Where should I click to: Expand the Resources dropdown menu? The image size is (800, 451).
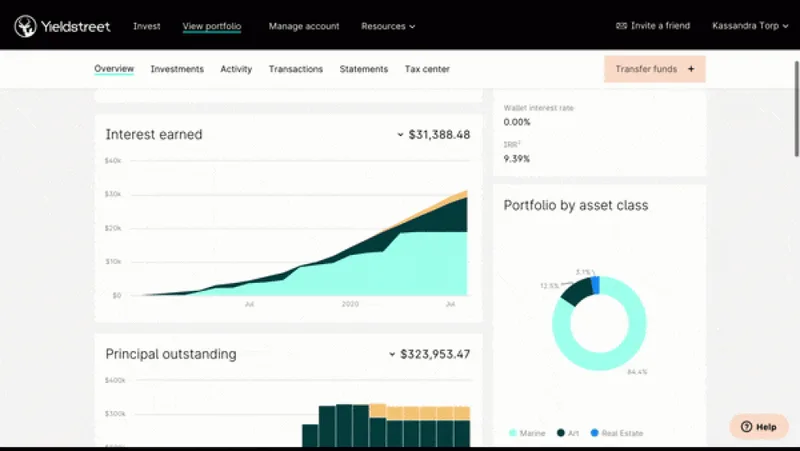[x=388, y=26]
